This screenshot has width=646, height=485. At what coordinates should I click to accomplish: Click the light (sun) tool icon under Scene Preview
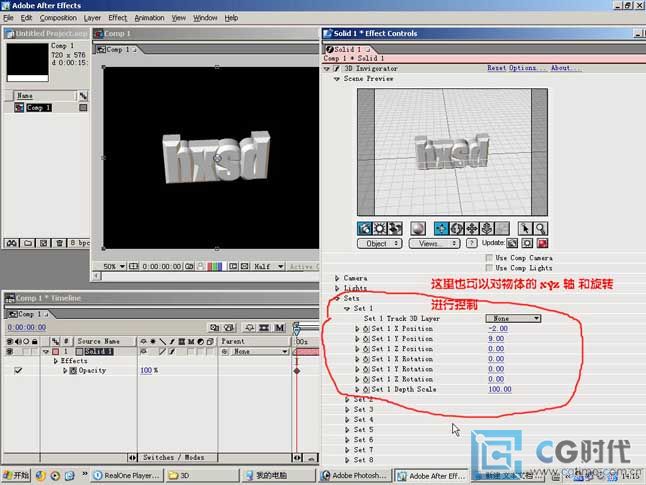[x=380, y=228]
